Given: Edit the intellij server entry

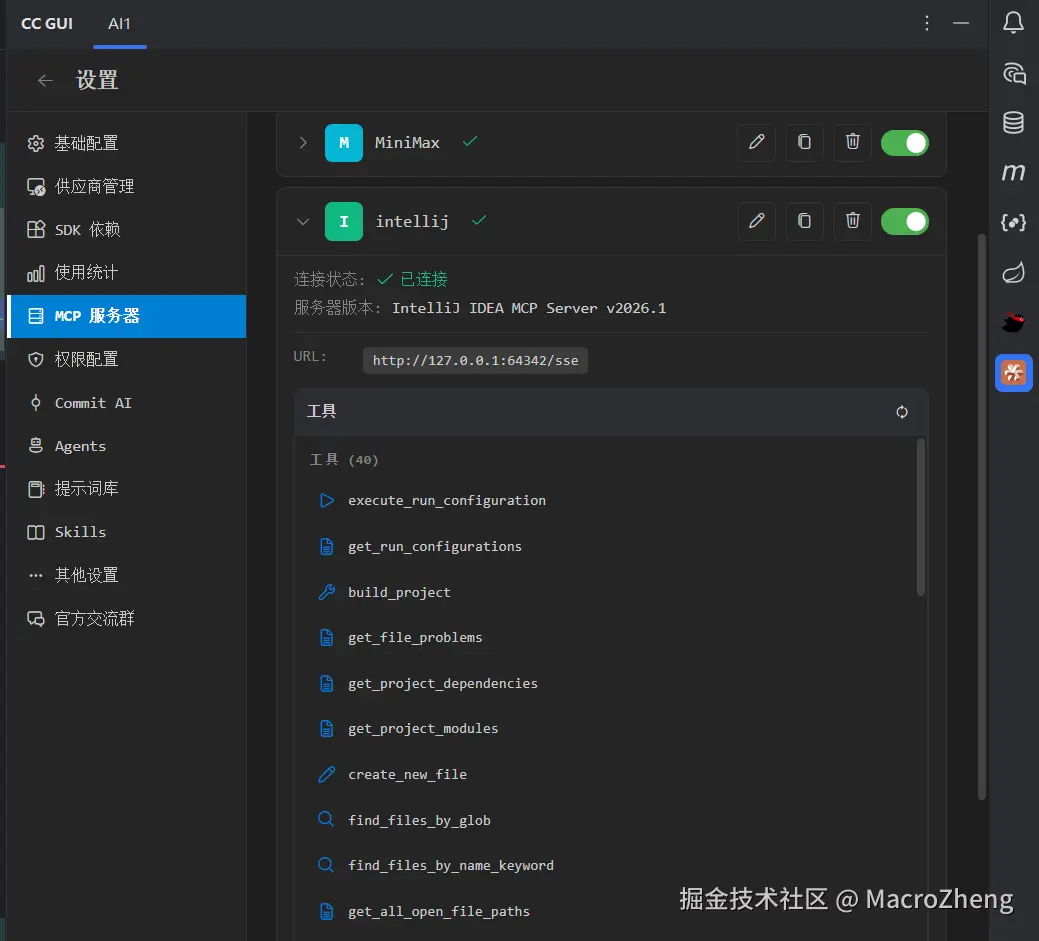Looking at the screenshot, I should pos(756,221).
